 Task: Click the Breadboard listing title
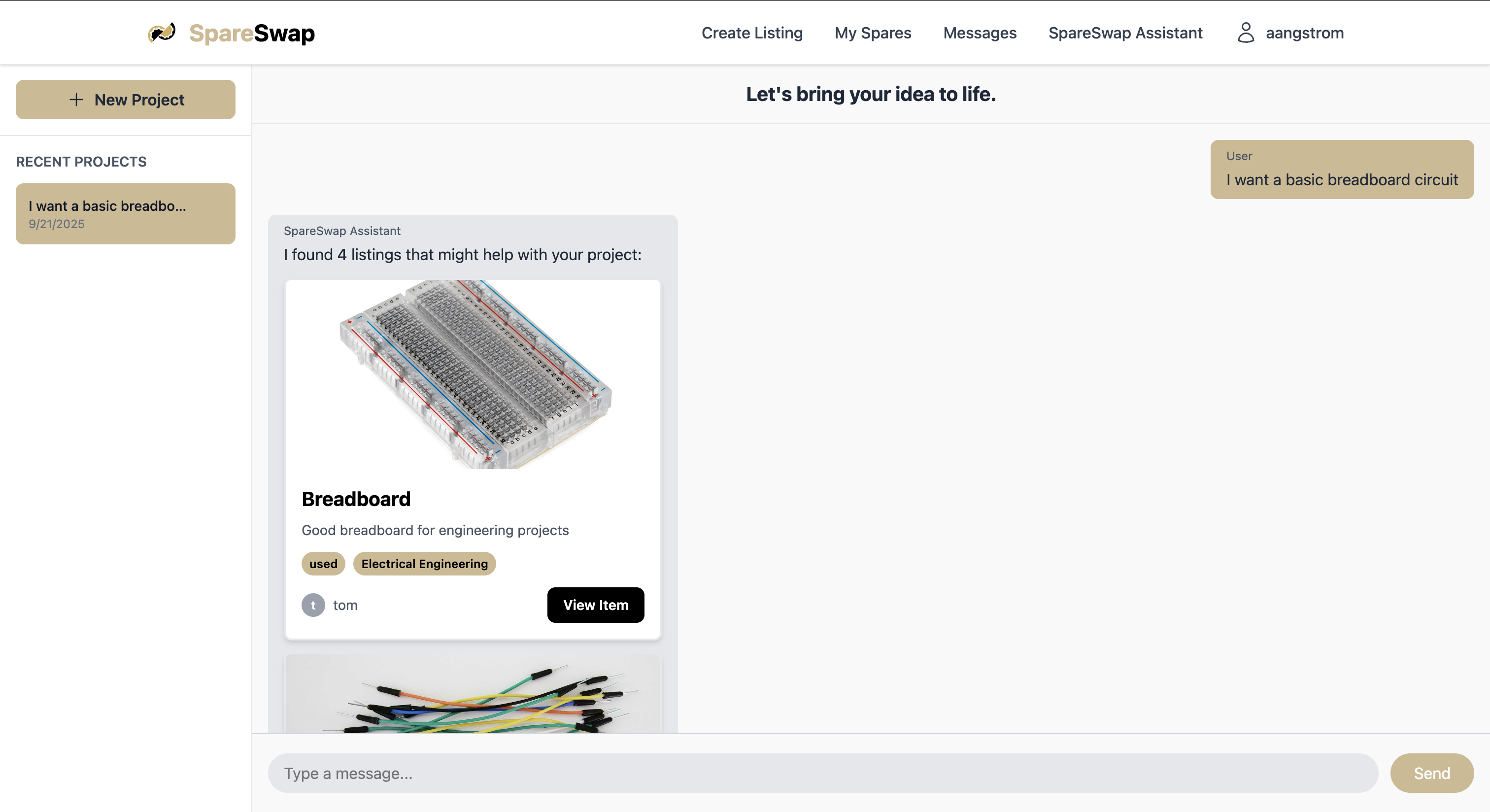click(x=356, y=499)
